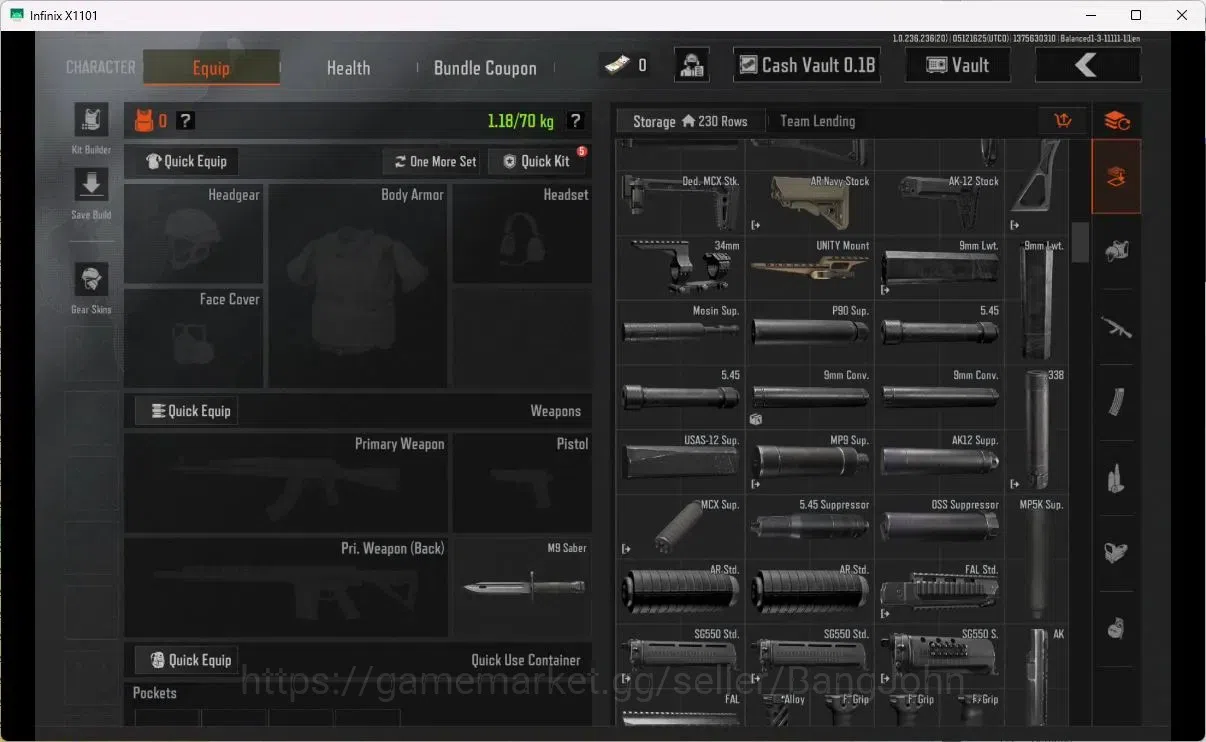
Task: Click the storage list scrollbar thumb
Action: [x=1080, y=242]
